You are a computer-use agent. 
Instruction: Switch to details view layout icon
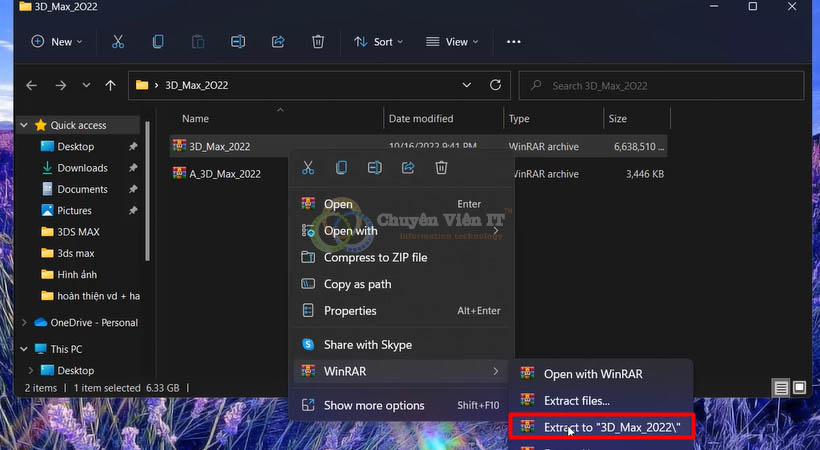click(x=781, y=387)
